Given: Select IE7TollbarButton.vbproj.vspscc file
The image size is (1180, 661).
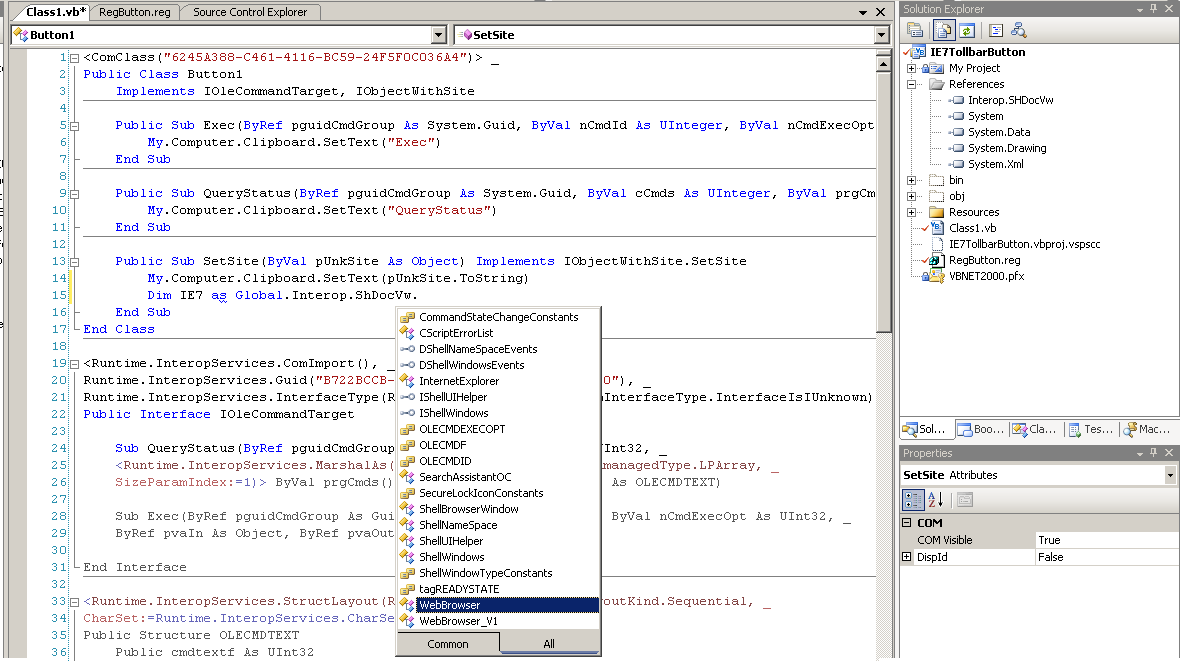Looking at the screenshot, I should pos(1024,244).
